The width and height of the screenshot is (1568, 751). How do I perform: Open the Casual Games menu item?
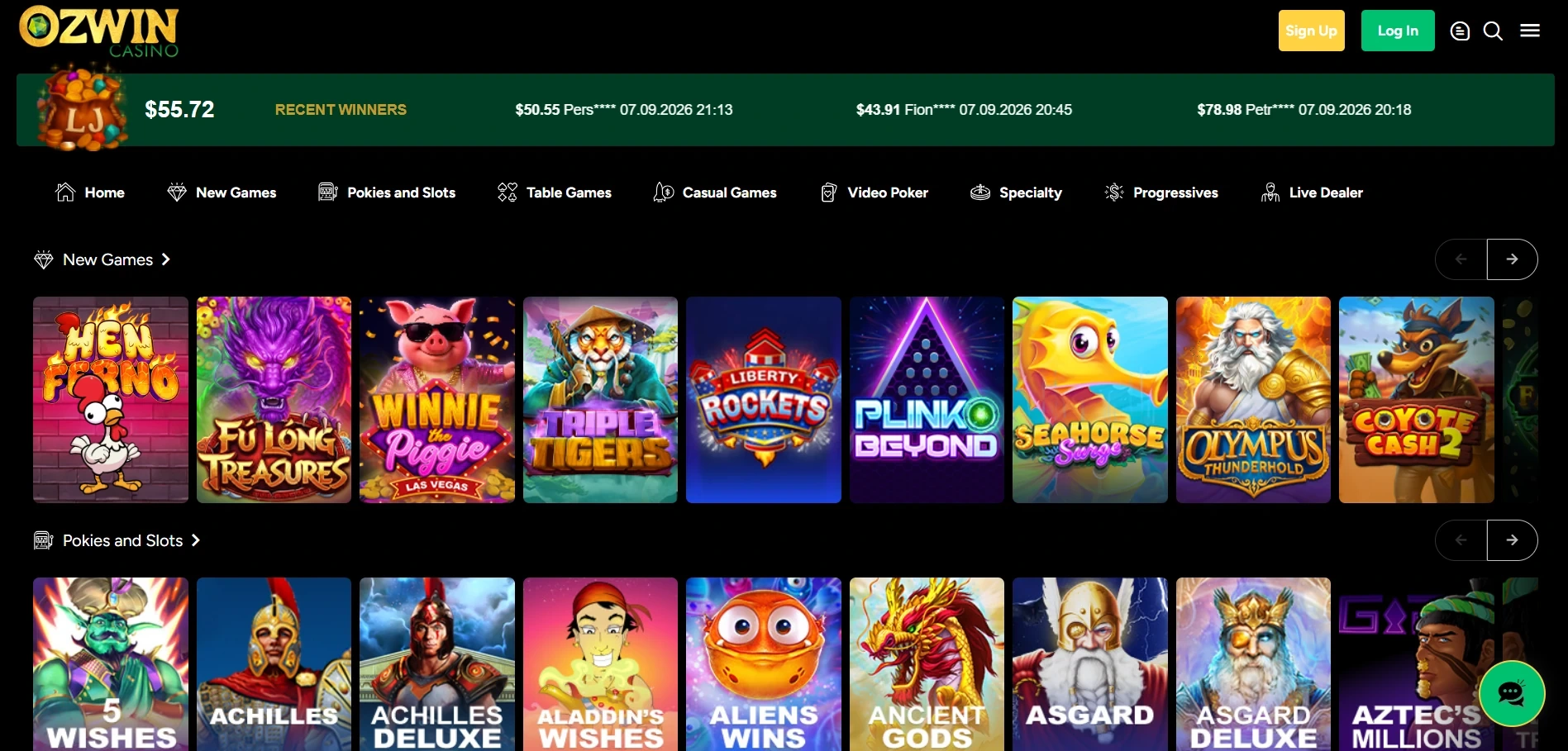715,193
